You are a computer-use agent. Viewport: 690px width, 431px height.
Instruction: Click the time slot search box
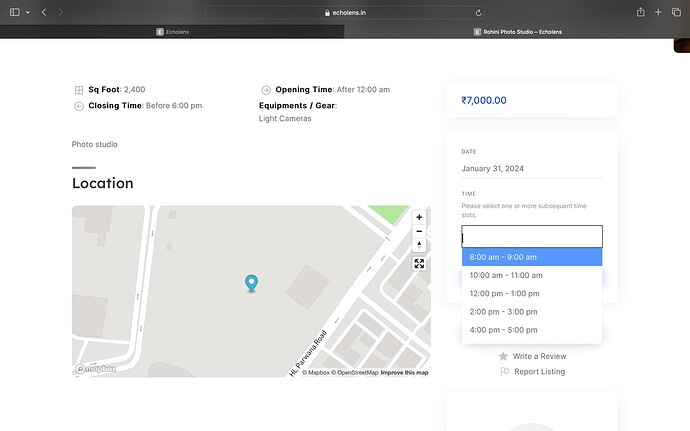tap(532, 237)
